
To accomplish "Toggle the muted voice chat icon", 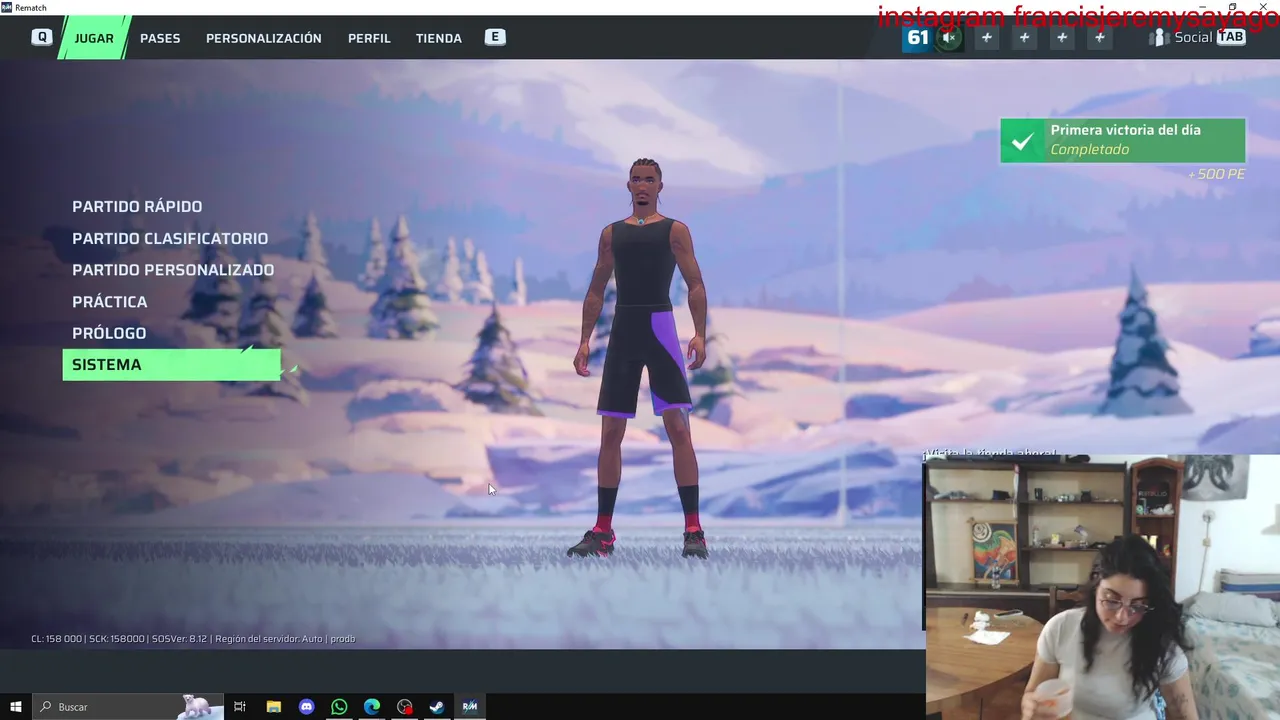I will (x=949, y=38).
